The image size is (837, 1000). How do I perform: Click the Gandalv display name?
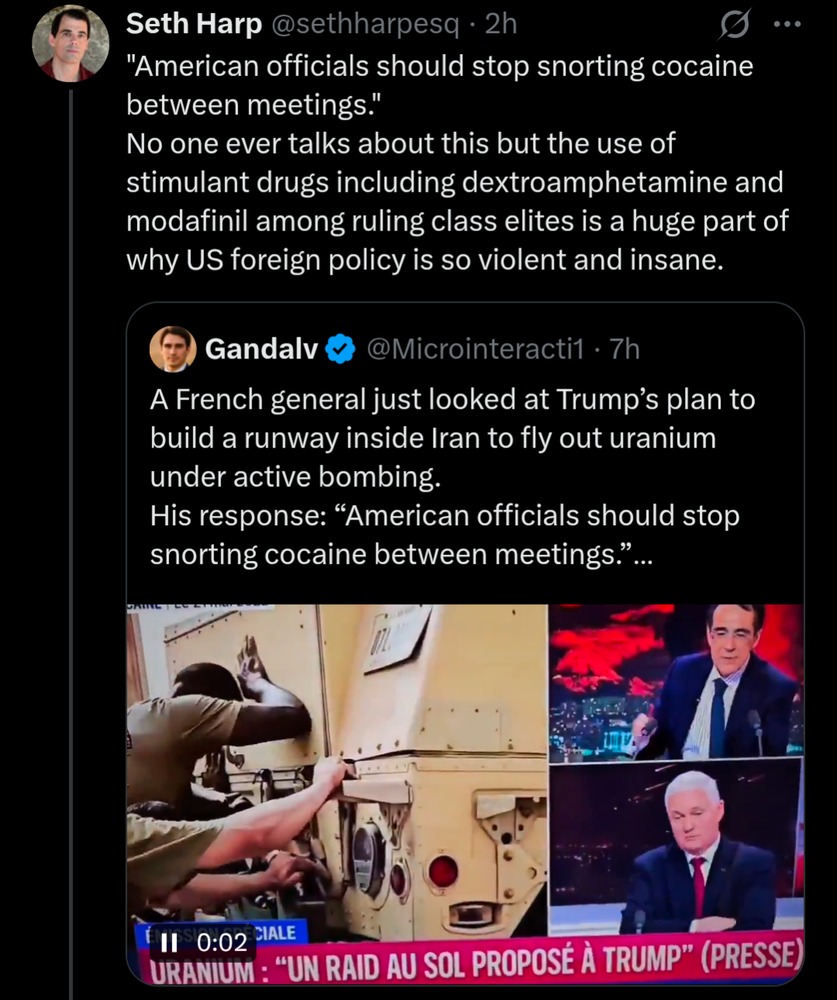coord(261,348)
